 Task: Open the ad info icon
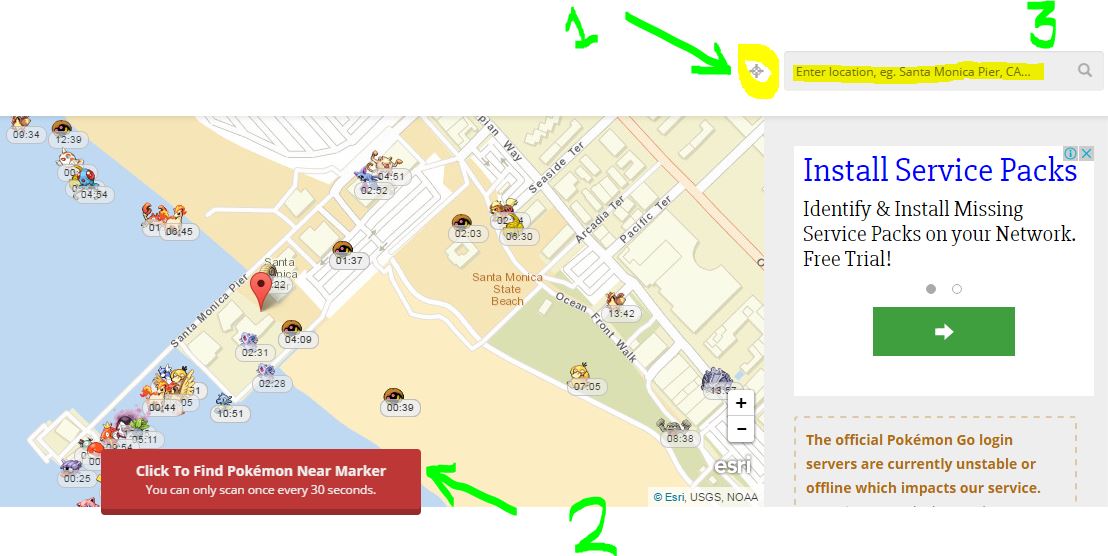click(1071, 153)
